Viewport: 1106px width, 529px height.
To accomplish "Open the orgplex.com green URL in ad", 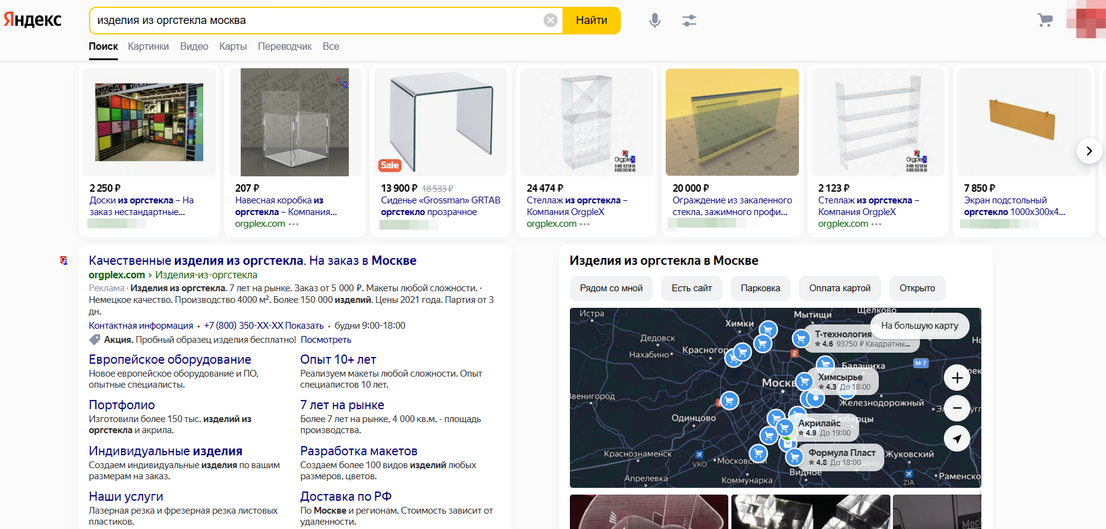I will pyautogui.click(x=116, y=275).
